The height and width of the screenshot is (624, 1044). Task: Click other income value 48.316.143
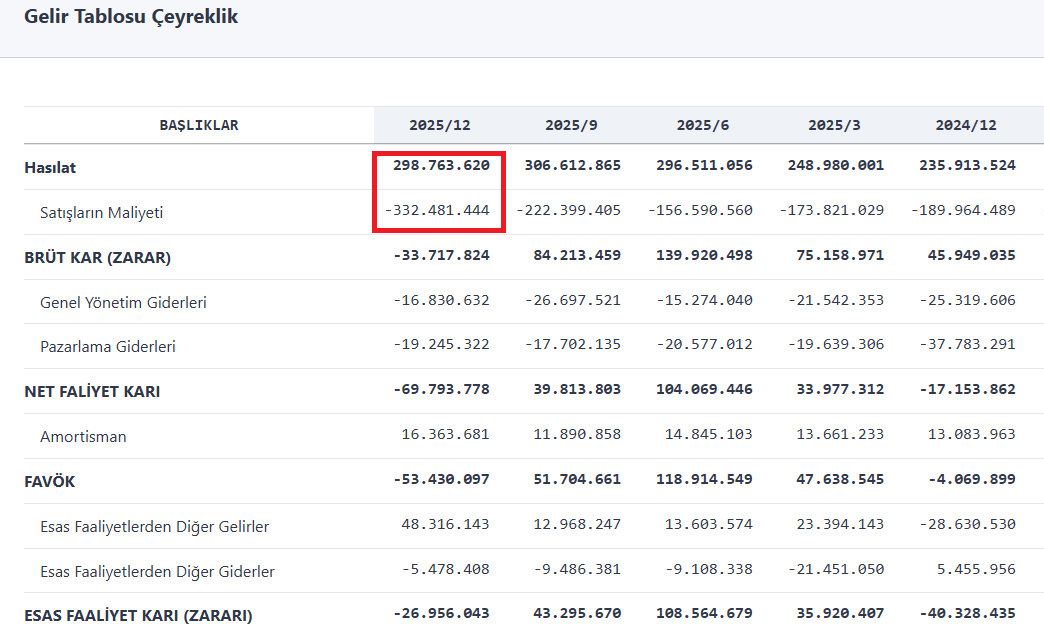[445, 524]
